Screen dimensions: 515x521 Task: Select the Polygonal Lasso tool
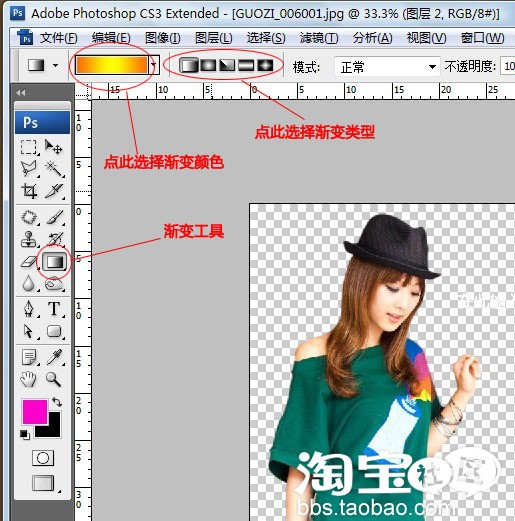[x=29, y=168]
